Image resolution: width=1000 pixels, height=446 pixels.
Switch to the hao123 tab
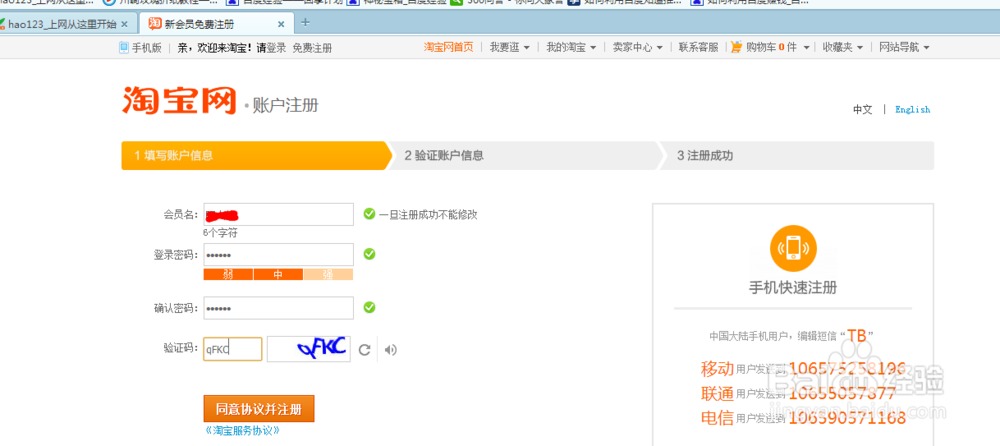[61, 24]
